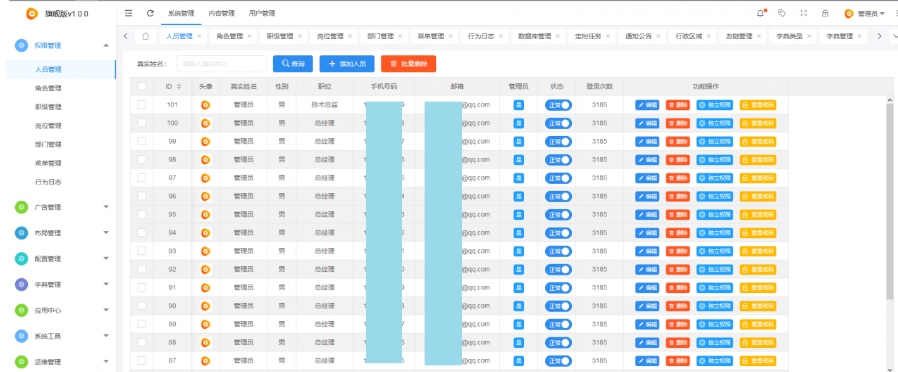Expand the 布局管理 sidebar group arrow
Image resolution: width=898 pixels, height=372 pixels.
click(106, 233)
